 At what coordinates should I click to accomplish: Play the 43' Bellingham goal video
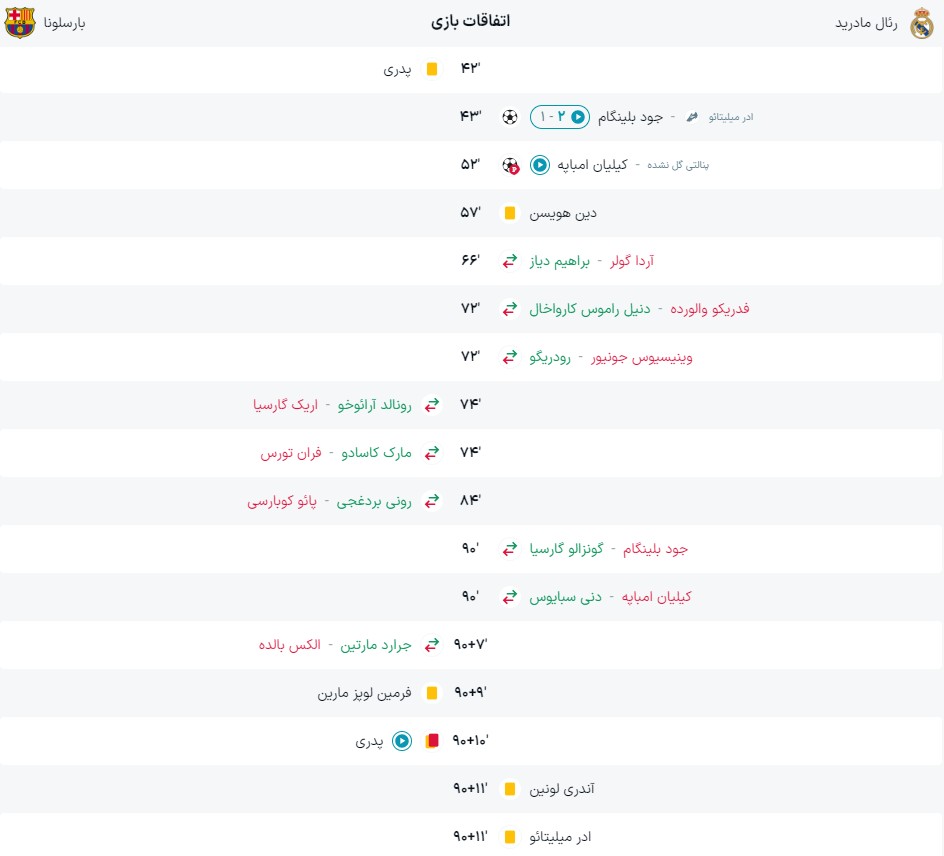(577, 117)
